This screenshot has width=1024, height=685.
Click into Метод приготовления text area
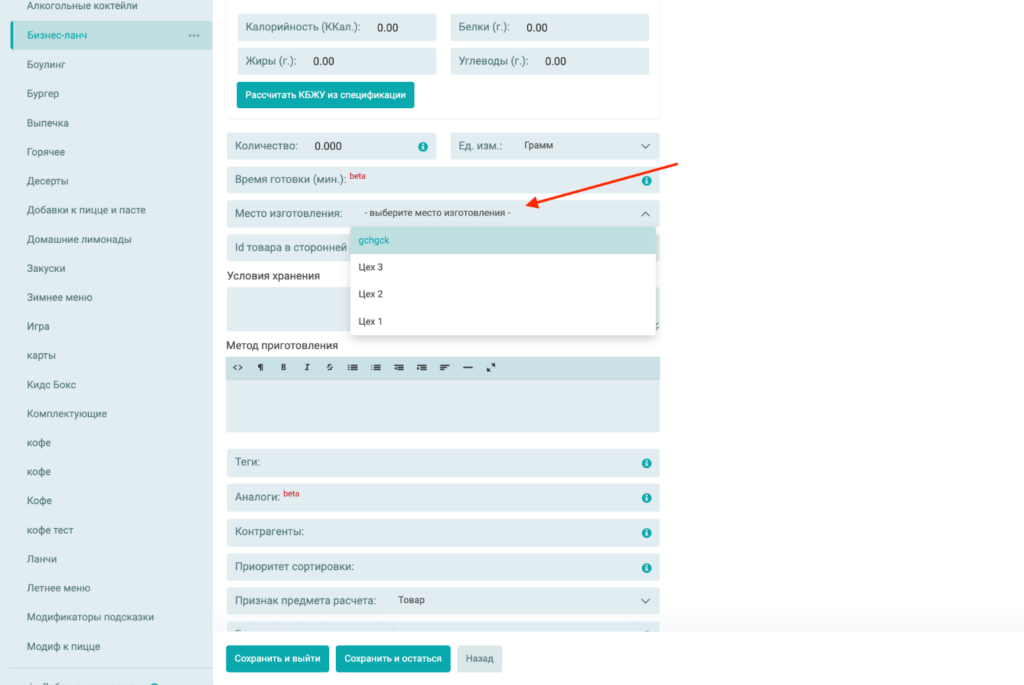pyautogui.click(x=443, y=406)
